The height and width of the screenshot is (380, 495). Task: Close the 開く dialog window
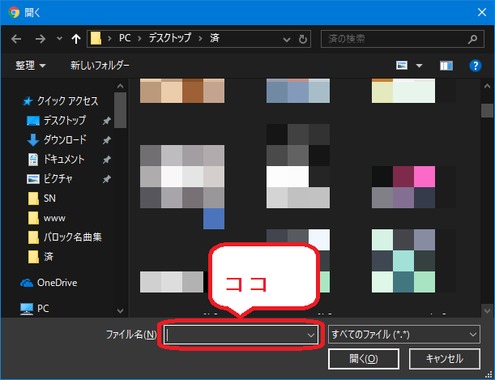[x=482, y=12]
